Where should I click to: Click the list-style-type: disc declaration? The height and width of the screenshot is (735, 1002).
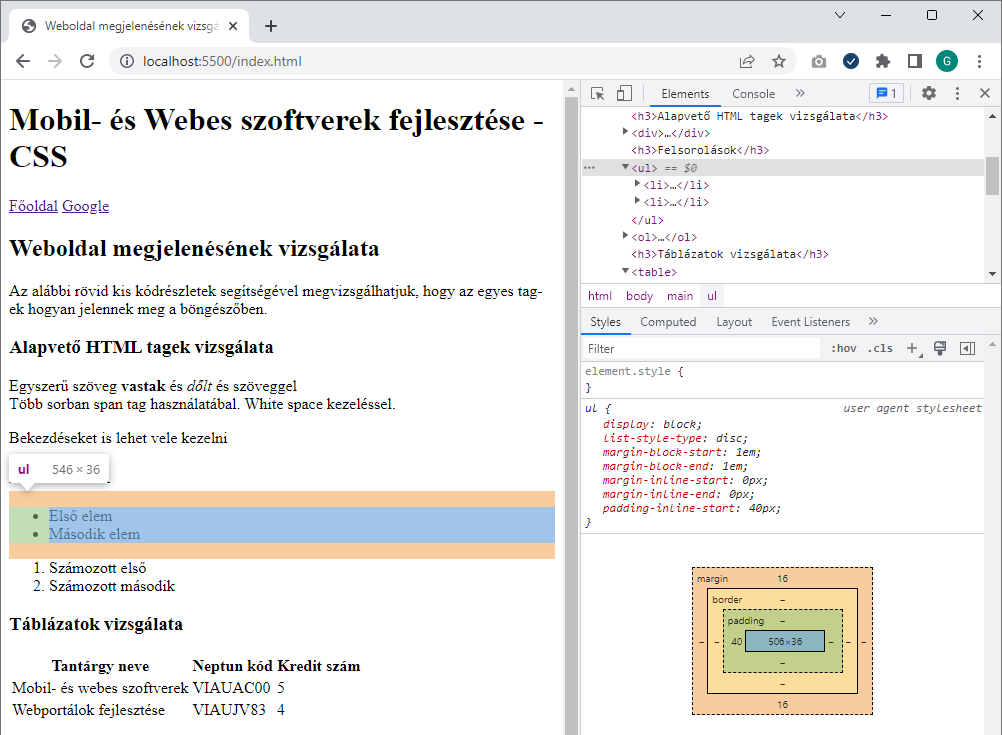point(675,438)
